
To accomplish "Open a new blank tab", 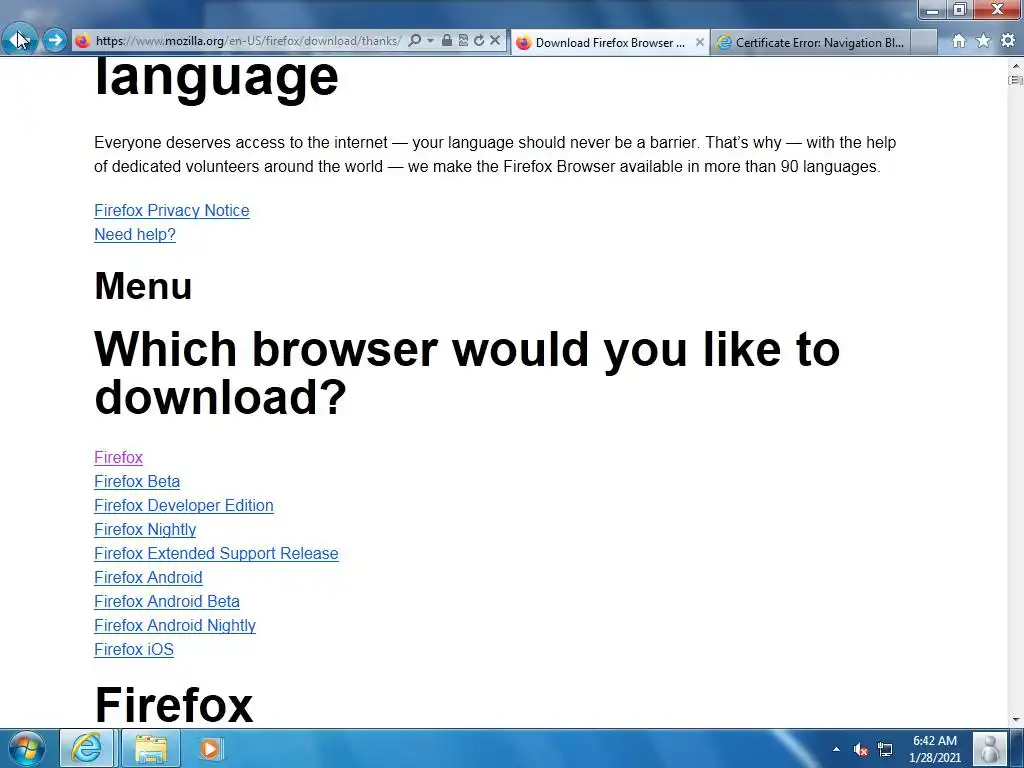I will 924,42.
